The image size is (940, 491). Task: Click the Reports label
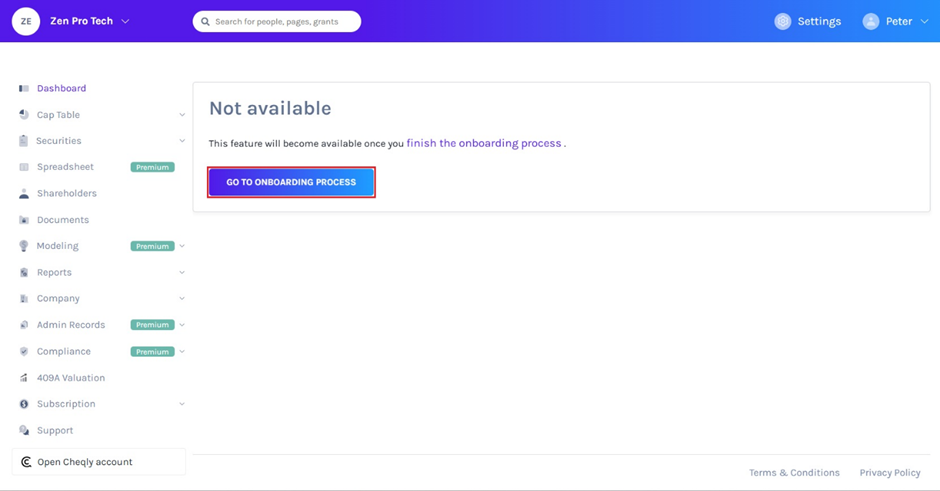point(54,272)
